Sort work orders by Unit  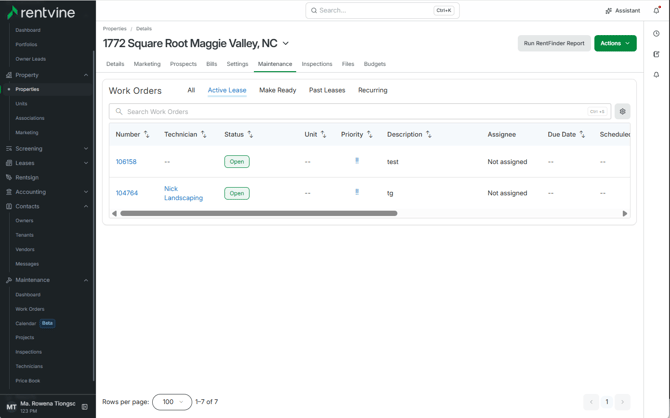(323, 134)
